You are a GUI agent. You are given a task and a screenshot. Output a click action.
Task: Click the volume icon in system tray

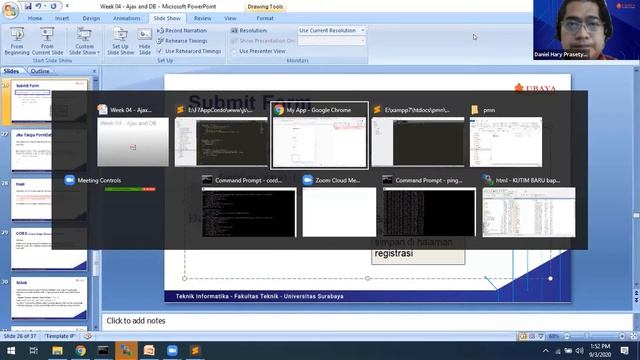tap(579, 351)
